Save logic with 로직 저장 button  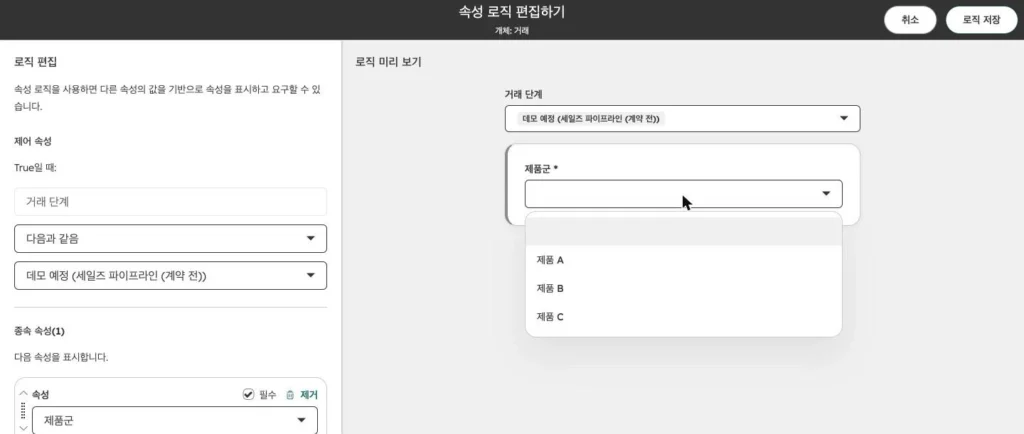[x=981, y=20]
